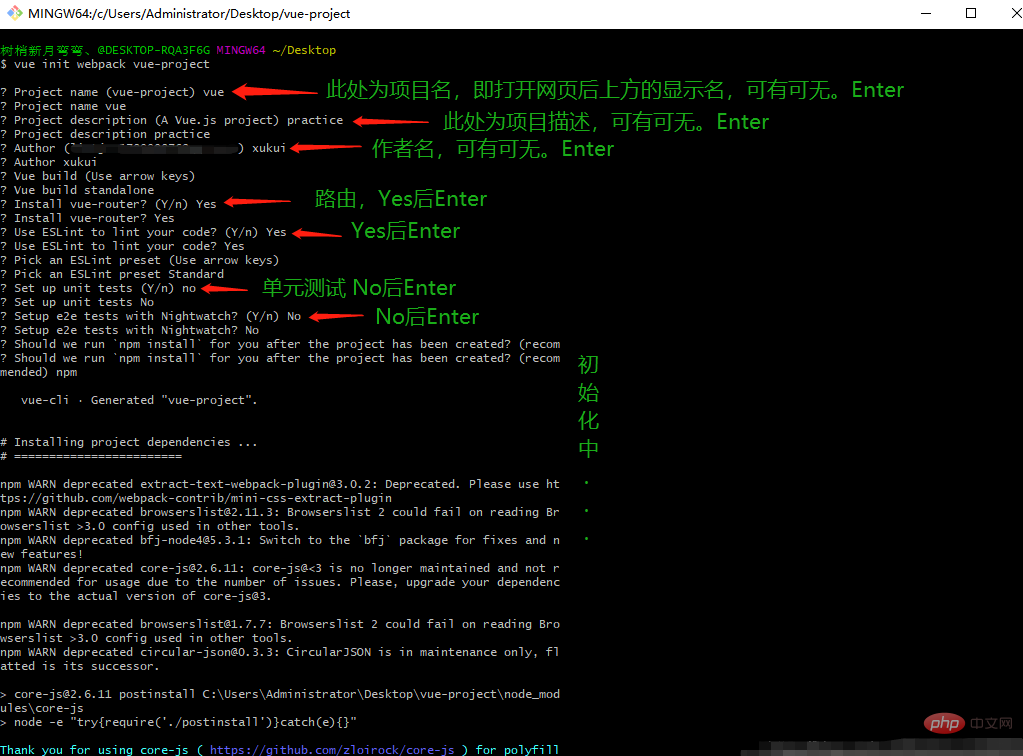Image resolution: width=1023 pixels, height=756 pixels.
Task: Click the browserslist@2.11.3 deprecation warning
Action: (280, 519)
